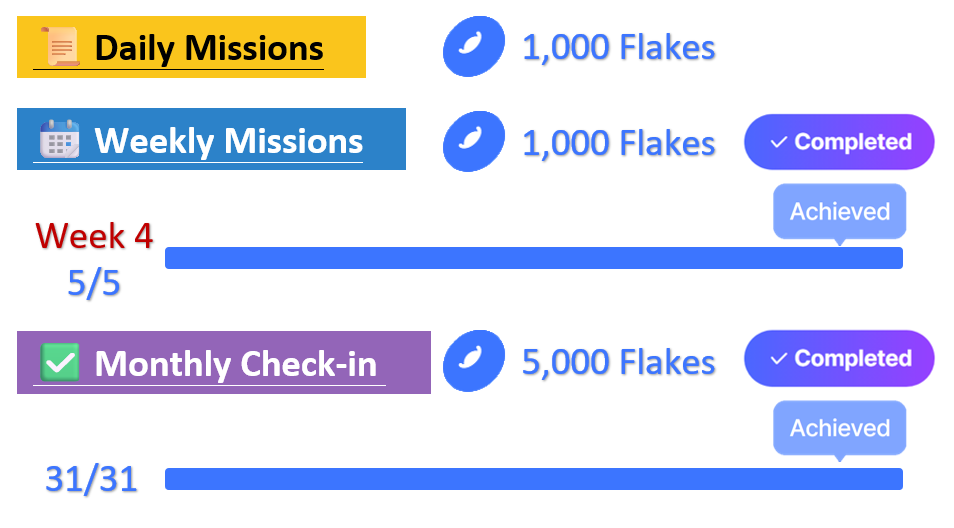Image resolution: width=954 pixels, height=528 pixels.
Task: Open the Monthly Check-in tab
Action: pyautogui.click(x=238, y=363)
